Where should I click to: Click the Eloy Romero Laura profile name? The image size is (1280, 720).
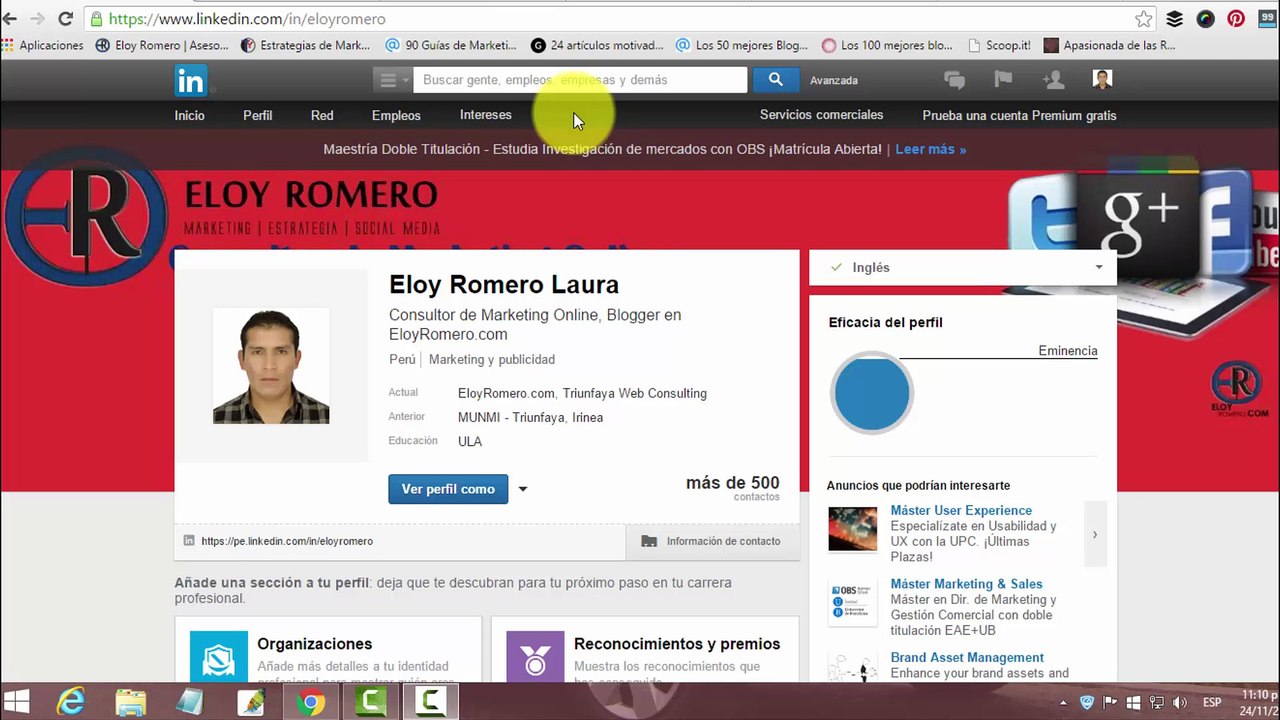(x=504, y=285)
